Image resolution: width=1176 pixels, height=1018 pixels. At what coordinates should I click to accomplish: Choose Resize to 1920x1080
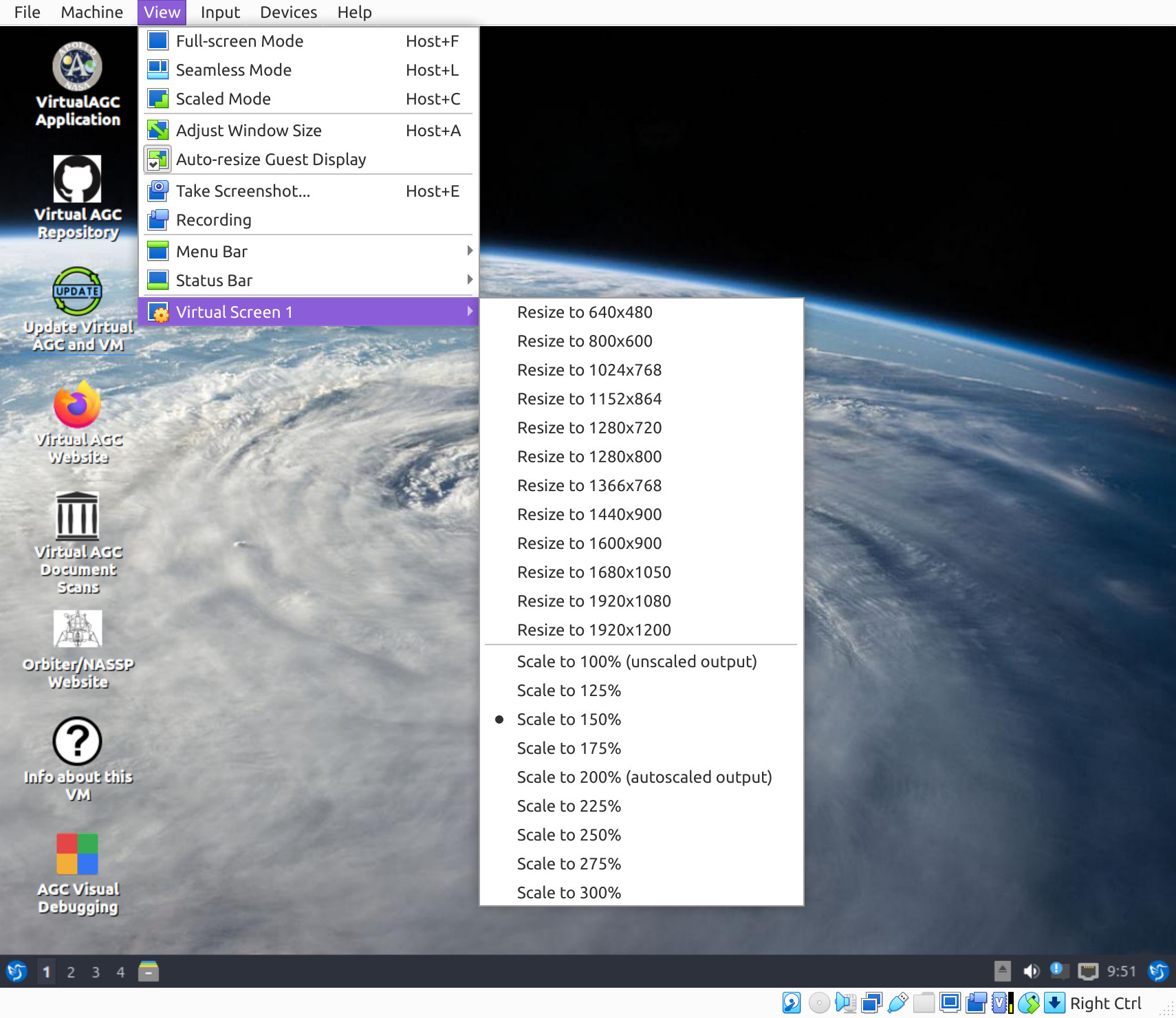pyautogui.click(x=641, y=601)
